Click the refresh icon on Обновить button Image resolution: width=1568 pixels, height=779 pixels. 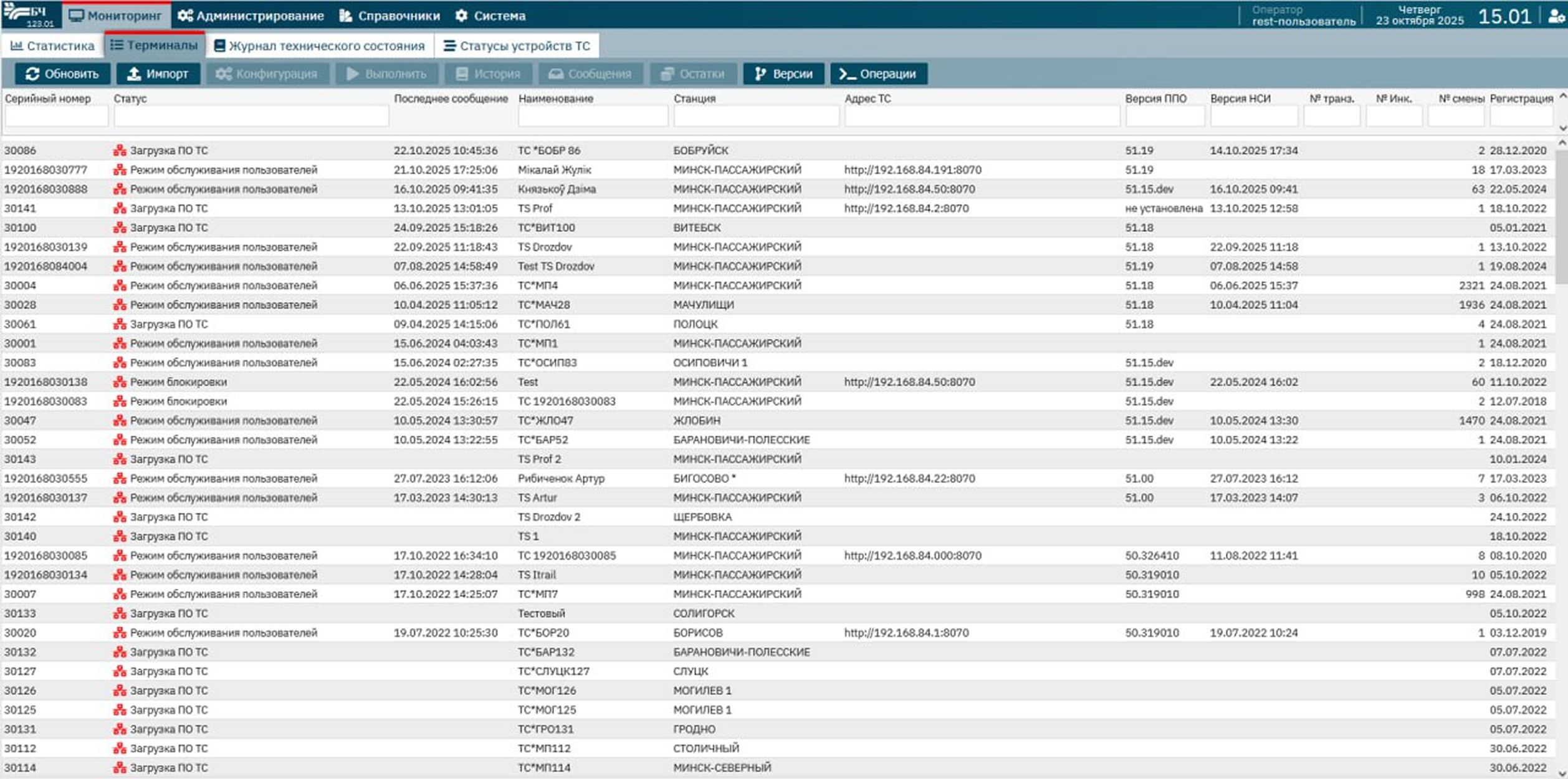pyautogui.click(x=32, y=74)
